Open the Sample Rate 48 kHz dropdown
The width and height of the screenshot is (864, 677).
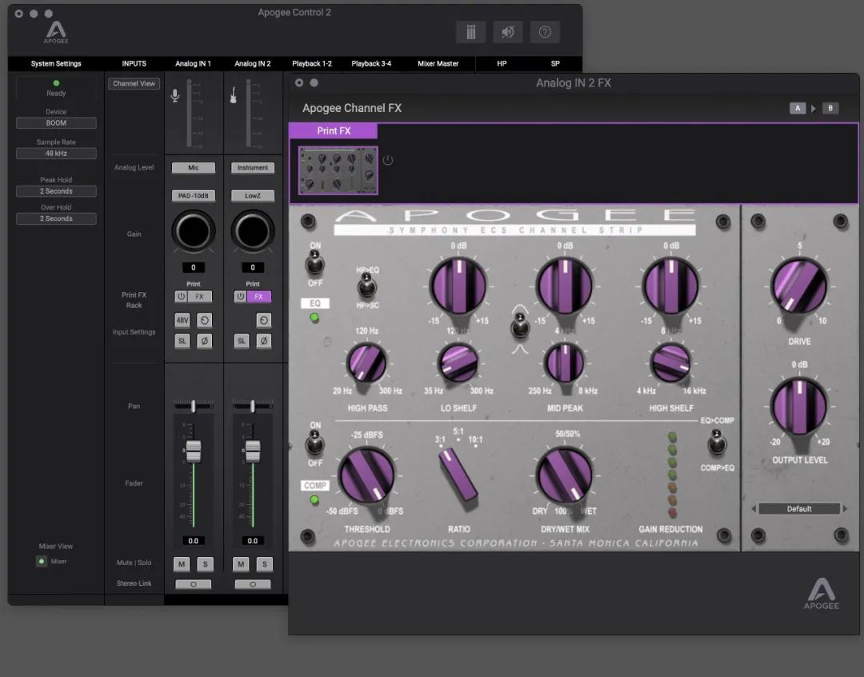pyautogui.click(x=56, y=154)
